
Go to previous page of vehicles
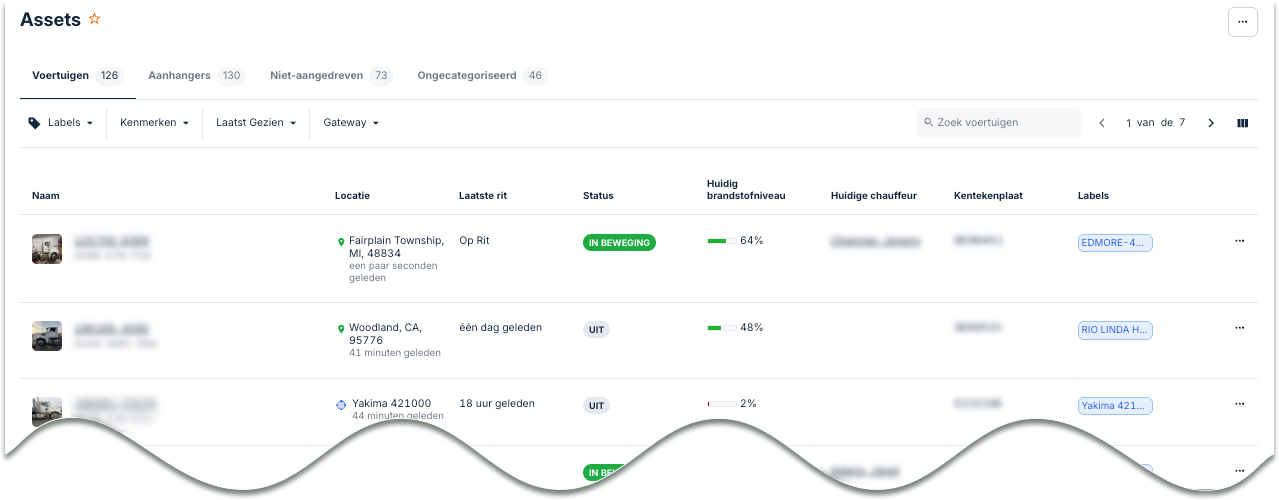(1102, 123)
